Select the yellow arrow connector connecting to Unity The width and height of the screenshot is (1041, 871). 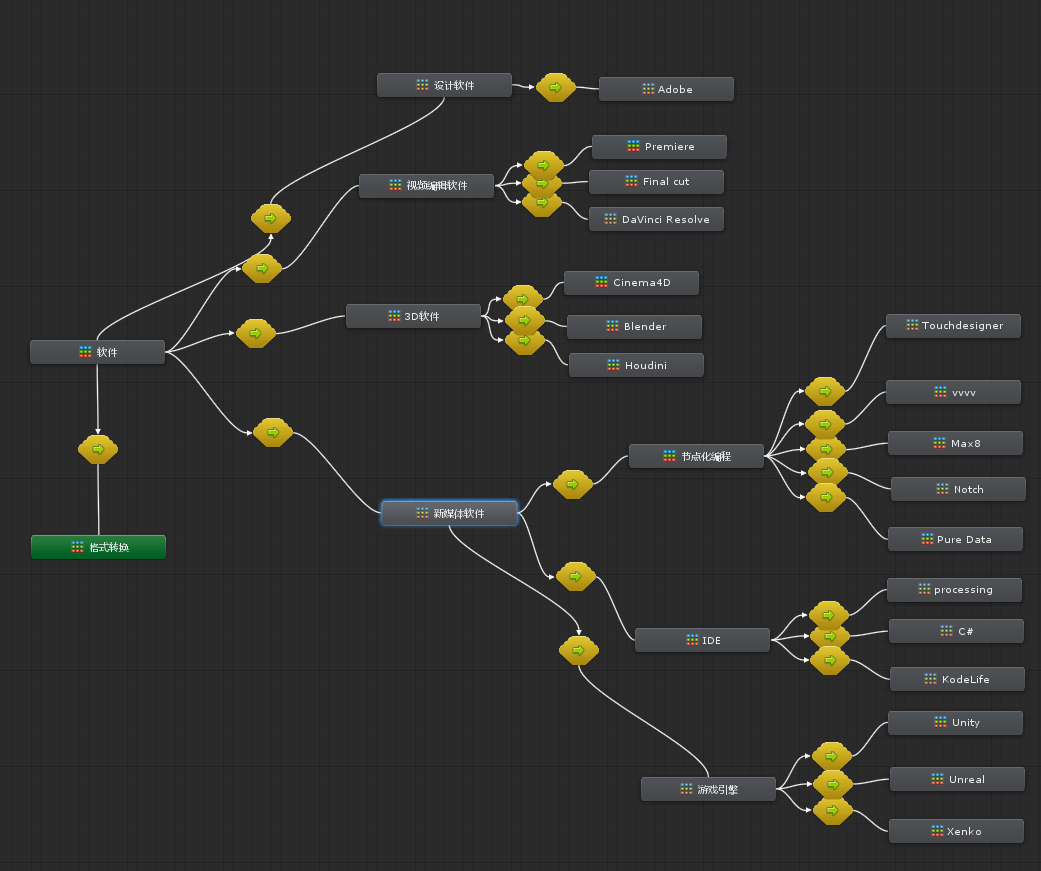pos(832,755)
